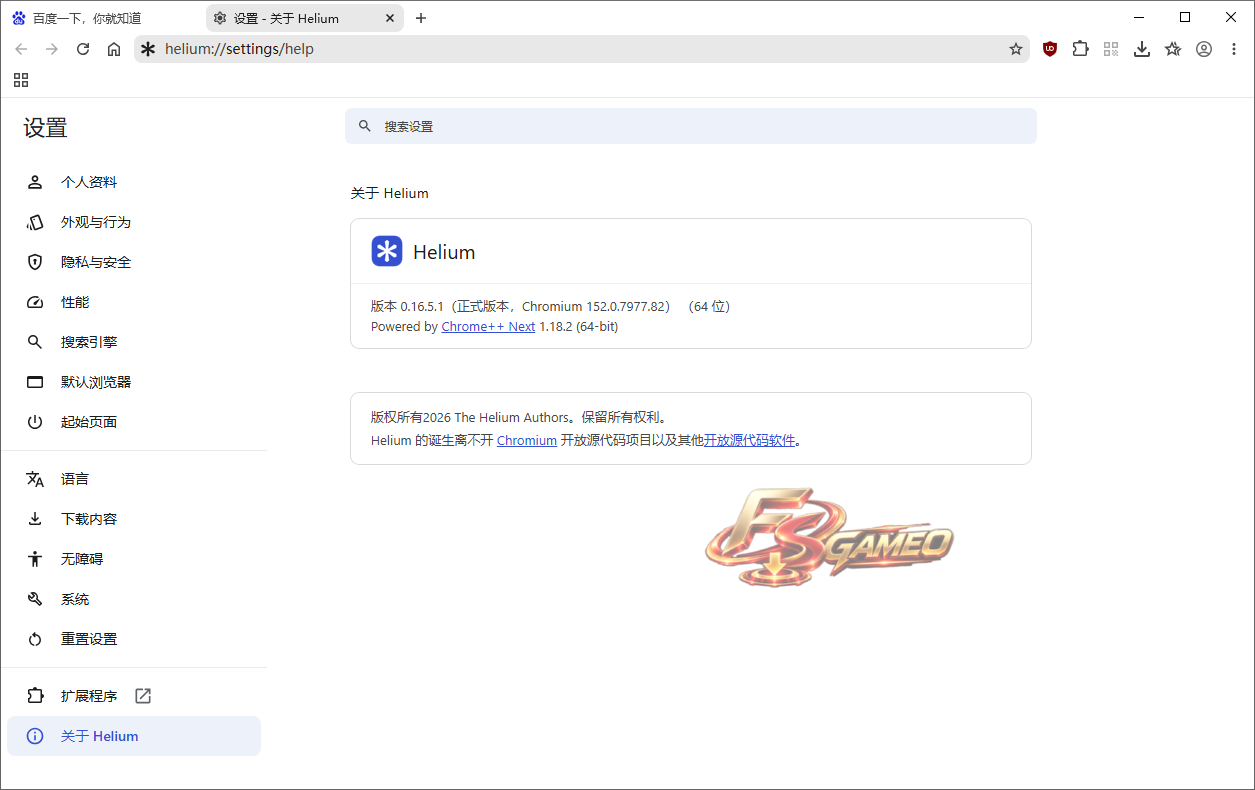Open 扩展程序 from the sidebar
Viewport: 1255px width, 790px height.
[134, 696]
